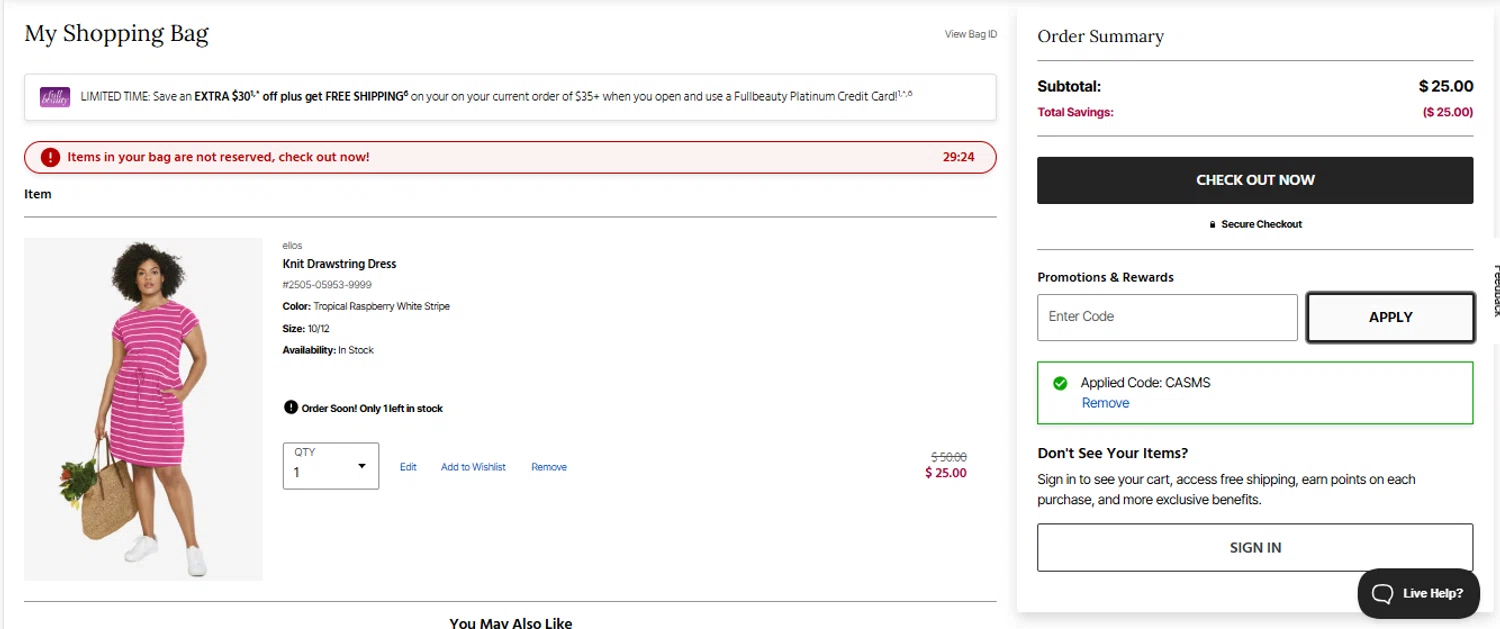Image resolution: width=1500 pixels, height=629 pixels.
Task: Click the 'Availability: In Stock' text
Action: pyautogui.click(x=328, y=351)
